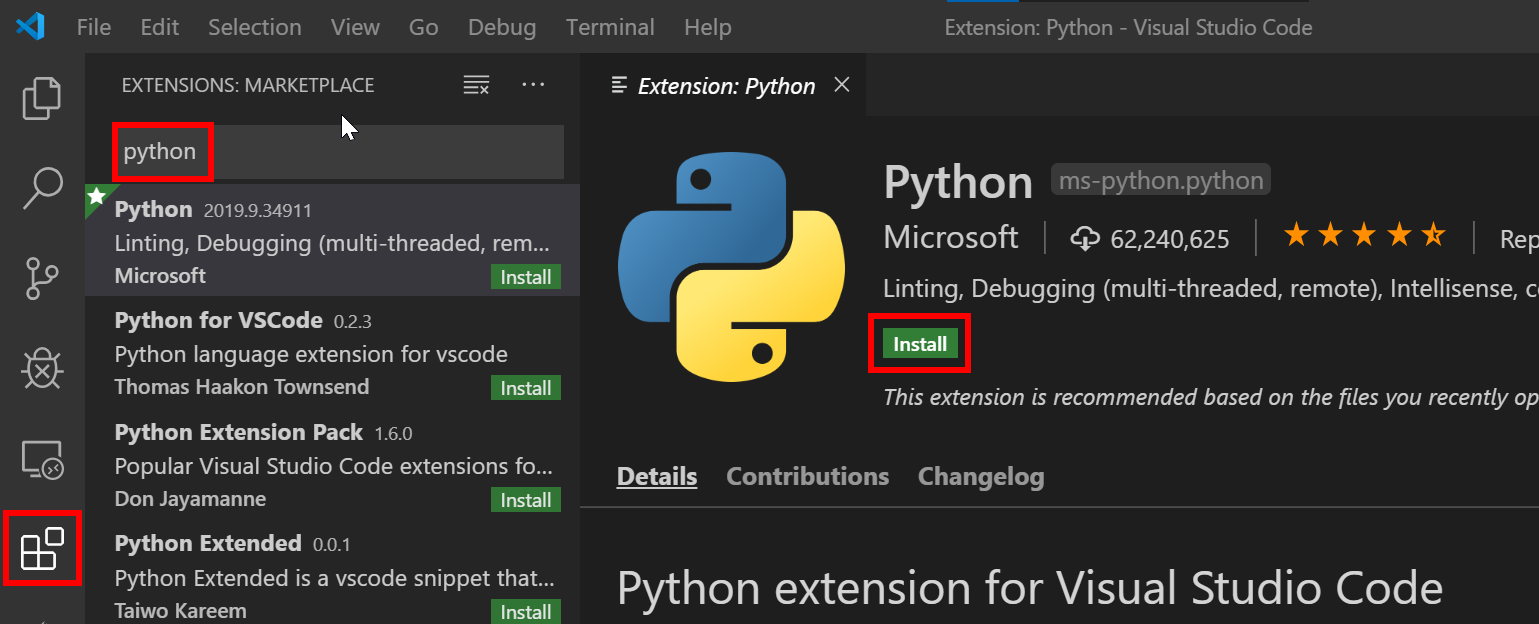This screenshot has height=624, width=1539.
Task: Install Python extension from detail page
Action: click(x=920, y=344)
